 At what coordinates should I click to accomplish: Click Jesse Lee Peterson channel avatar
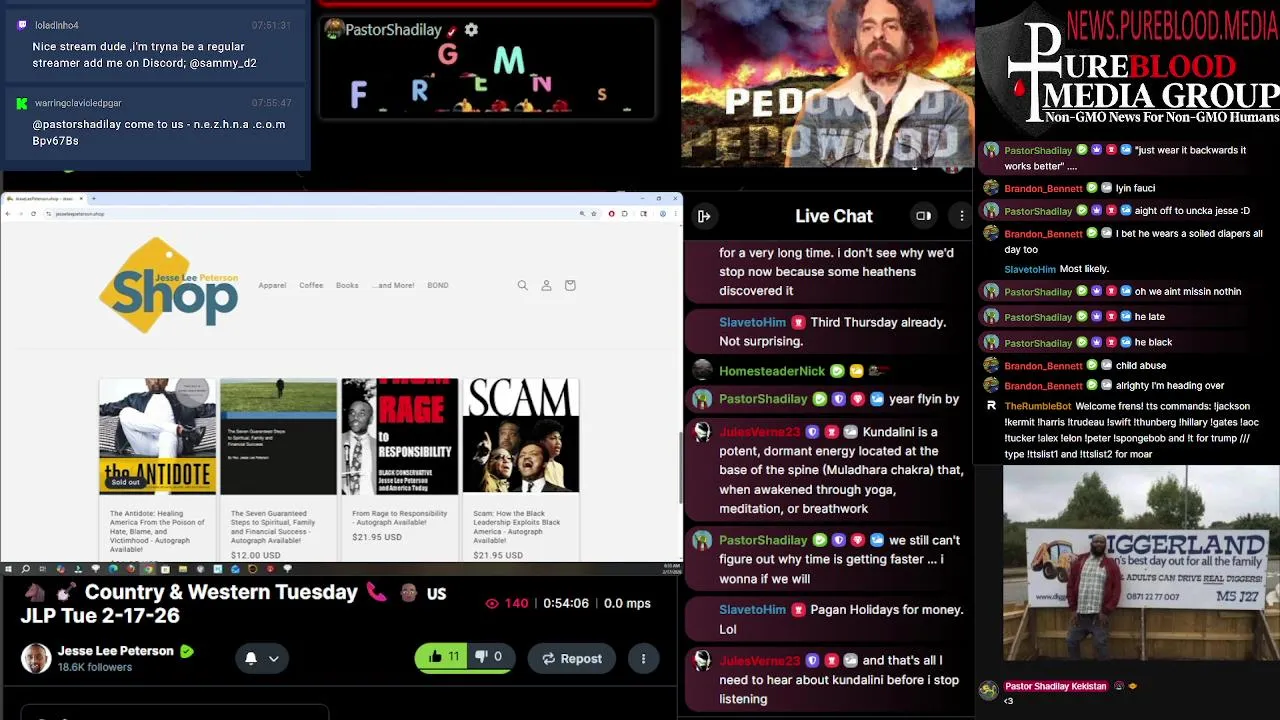[36, 658]
